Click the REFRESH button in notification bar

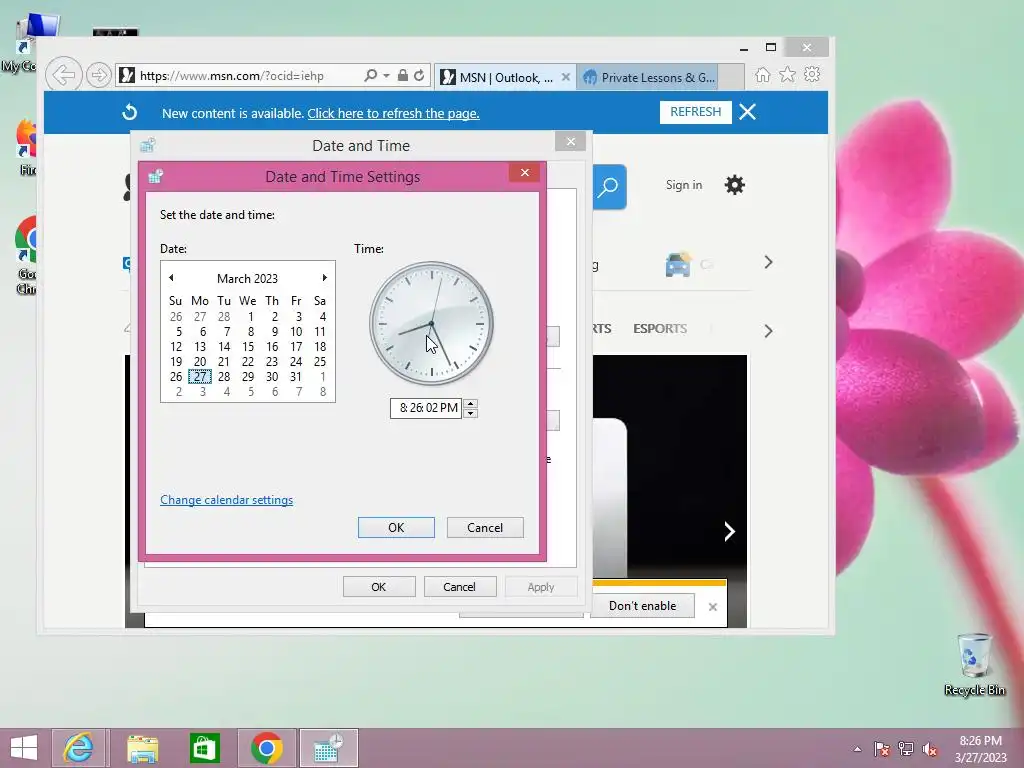pyautogui.click(x=696, y=112)
